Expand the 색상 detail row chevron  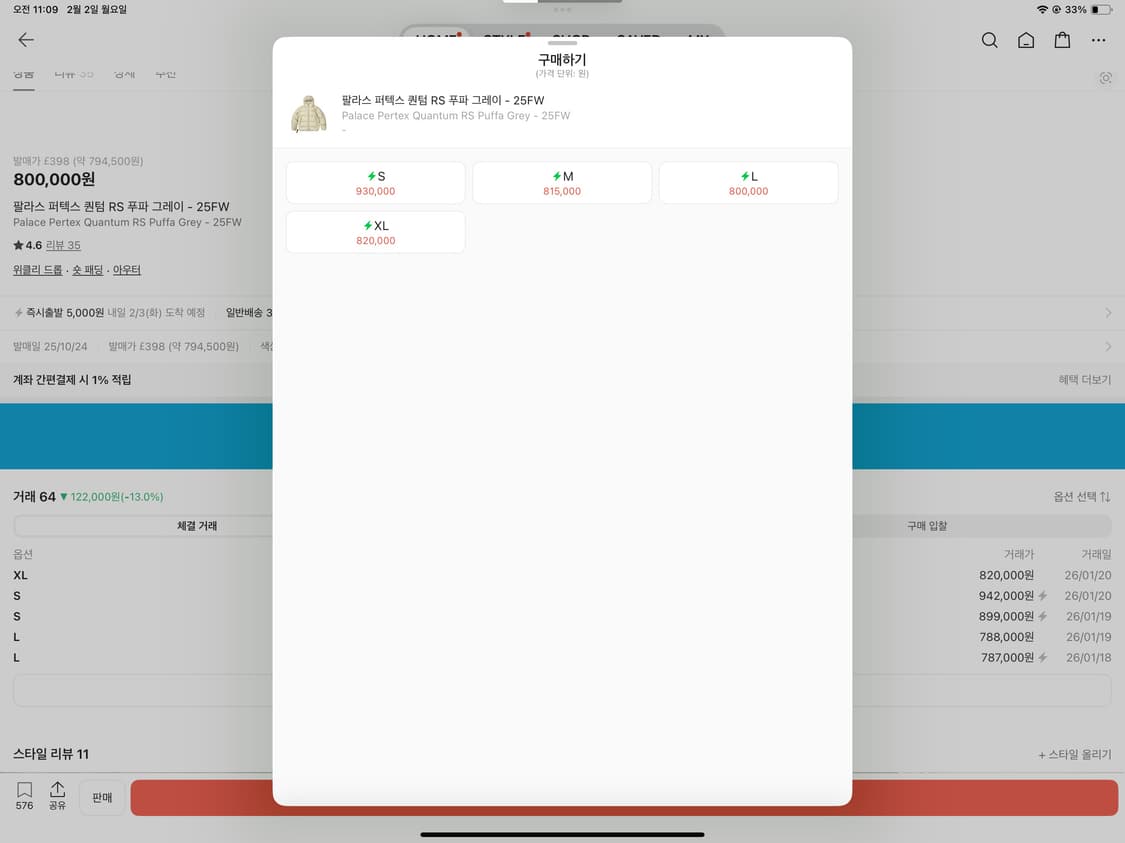(x=1108, y=346)
